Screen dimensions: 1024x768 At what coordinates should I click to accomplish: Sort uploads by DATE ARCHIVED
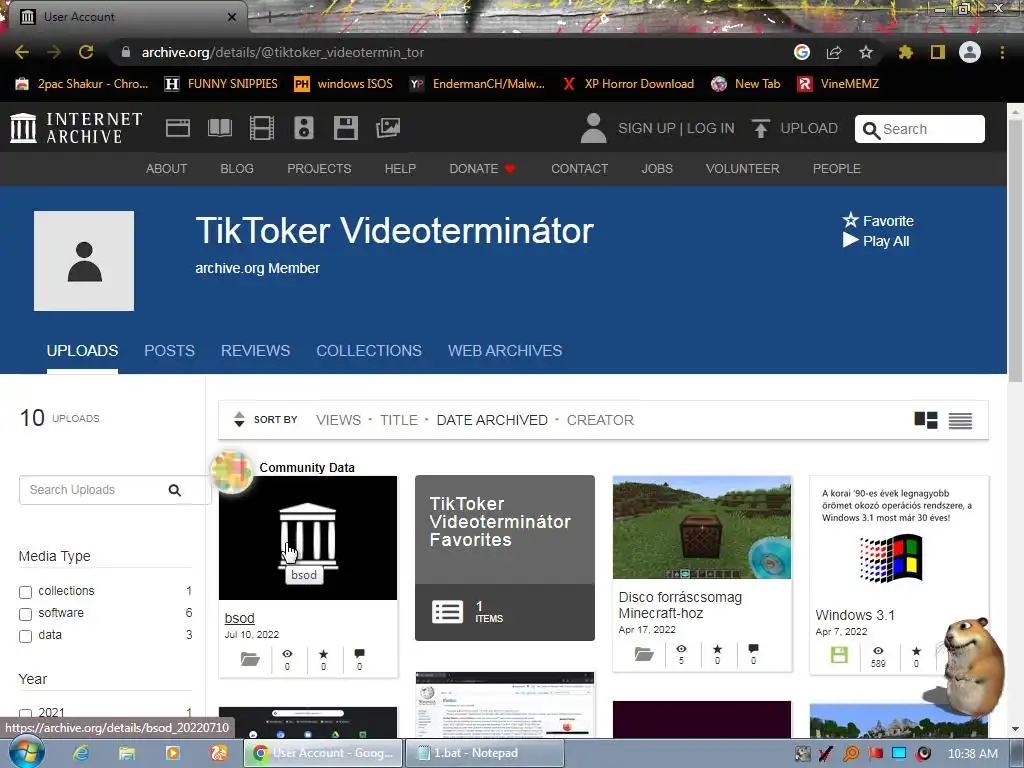pyautogui.click(x=492, y=420)
